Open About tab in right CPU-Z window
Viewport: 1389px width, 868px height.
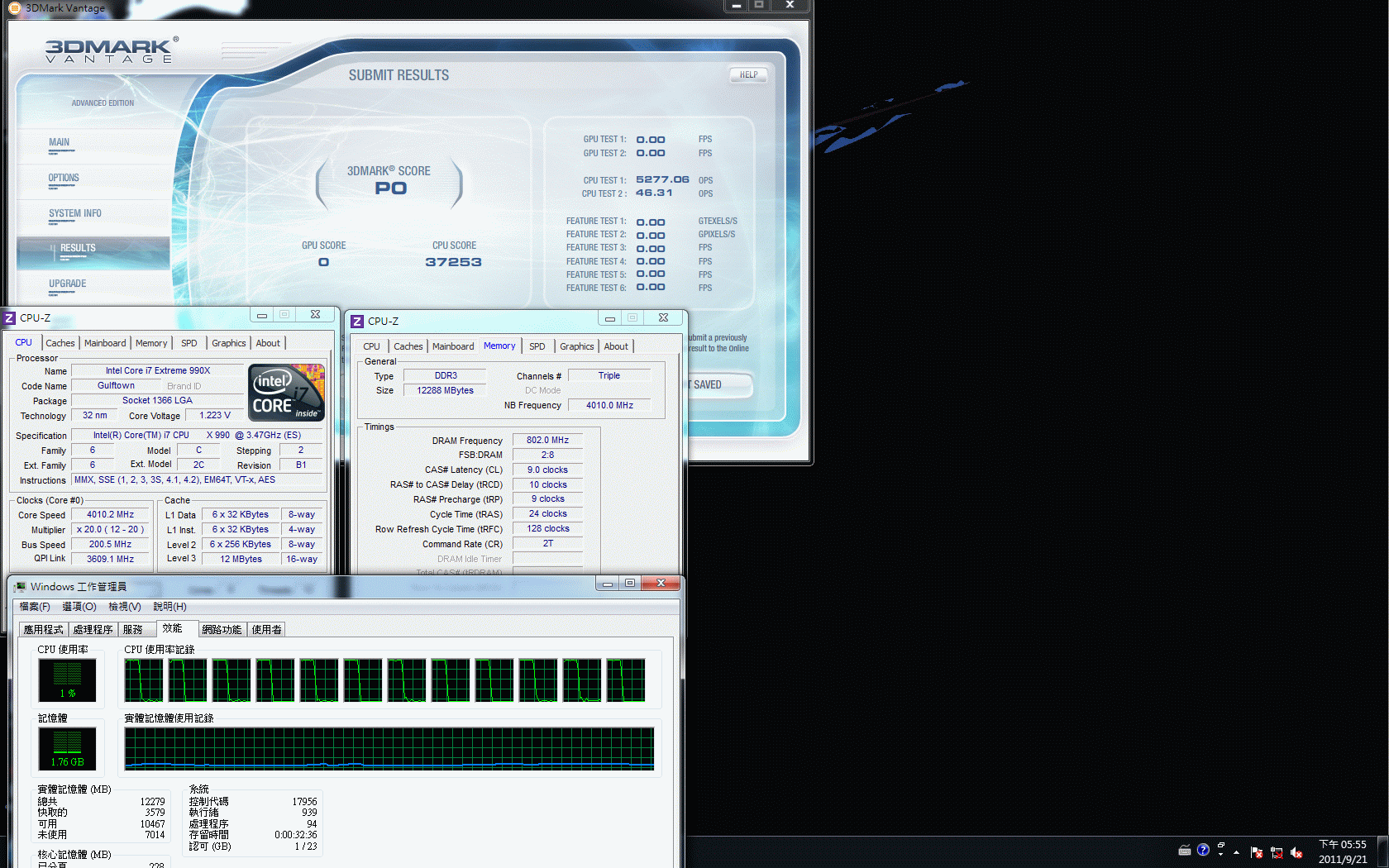point(616,346)
